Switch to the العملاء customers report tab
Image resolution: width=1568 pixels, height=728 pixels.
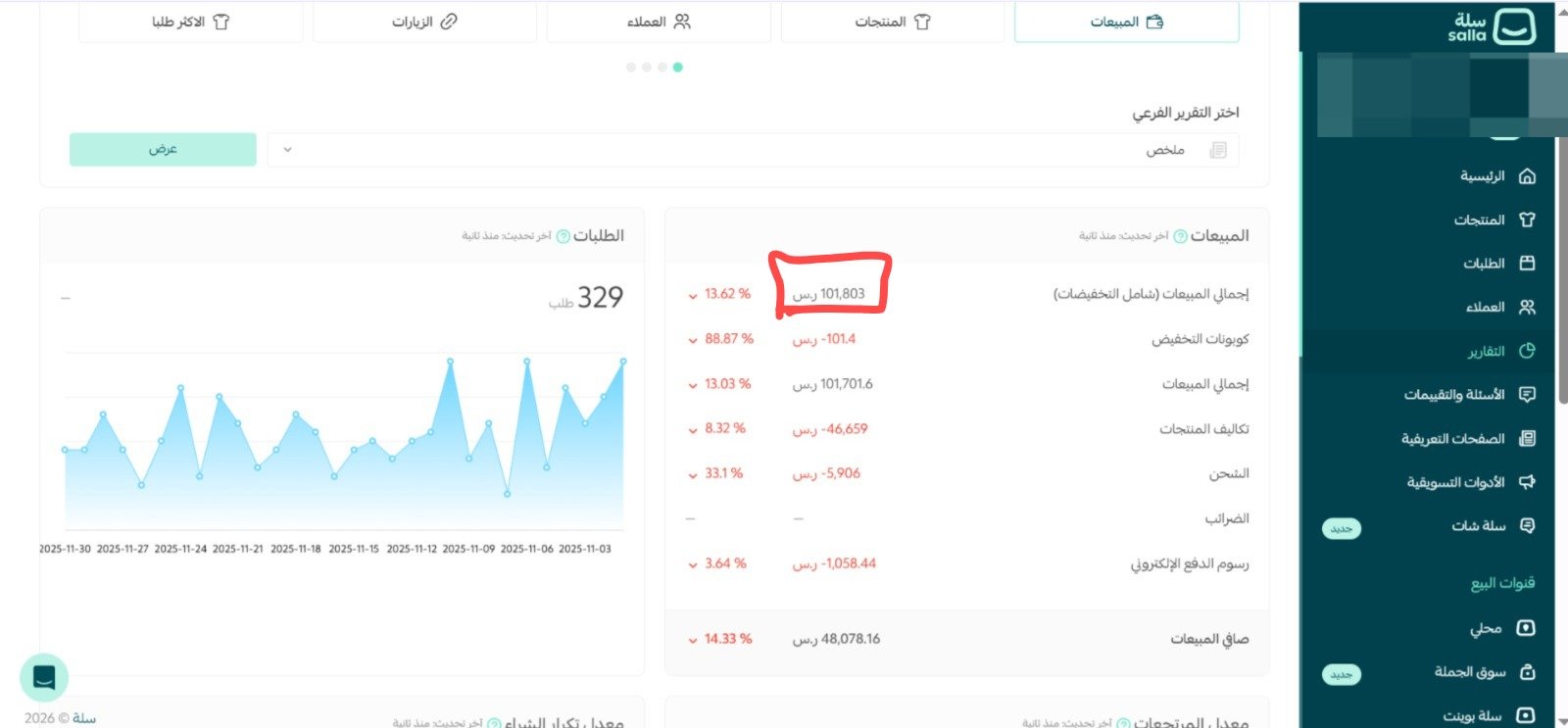click(659, 22)
